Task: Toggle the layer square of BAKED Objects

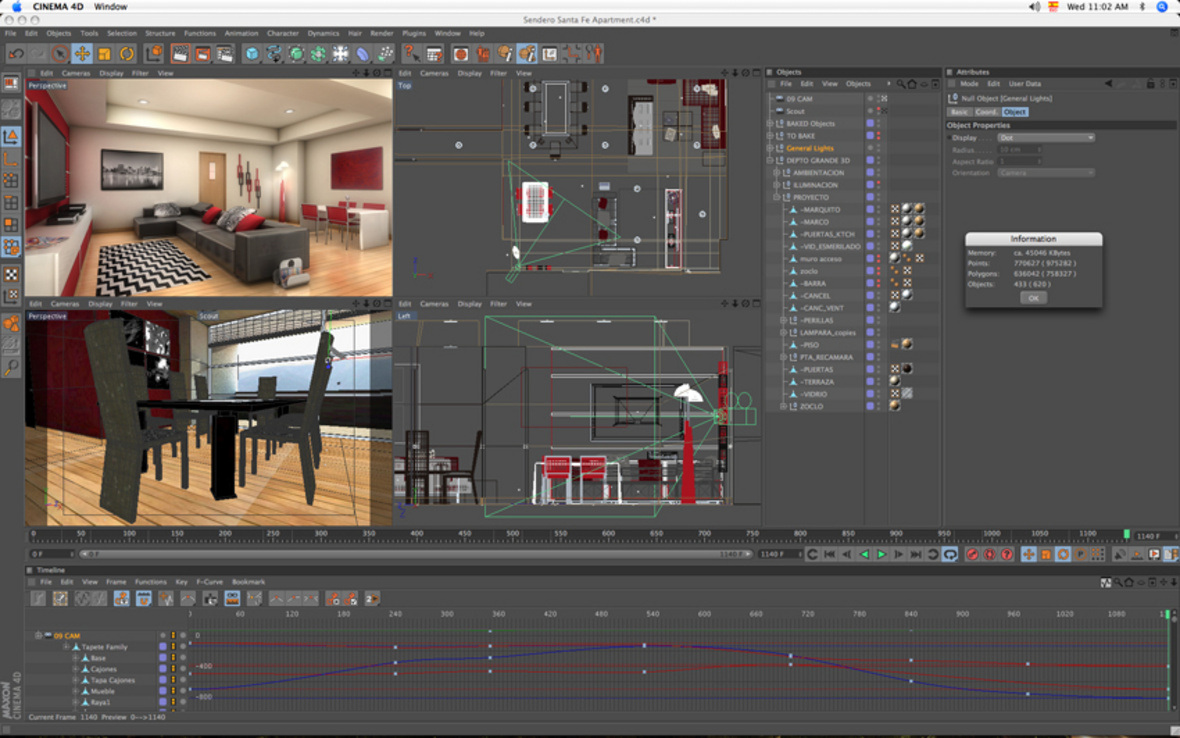Action: [x=870, y=123]
